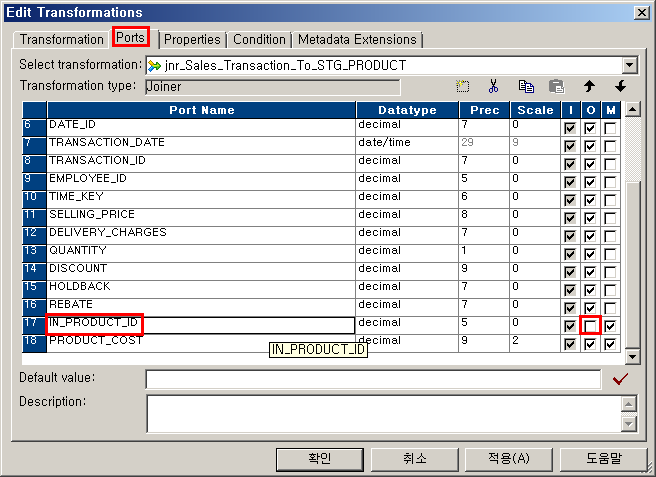
Task: Click the date/time datatype cell
Action: [407, 145]
